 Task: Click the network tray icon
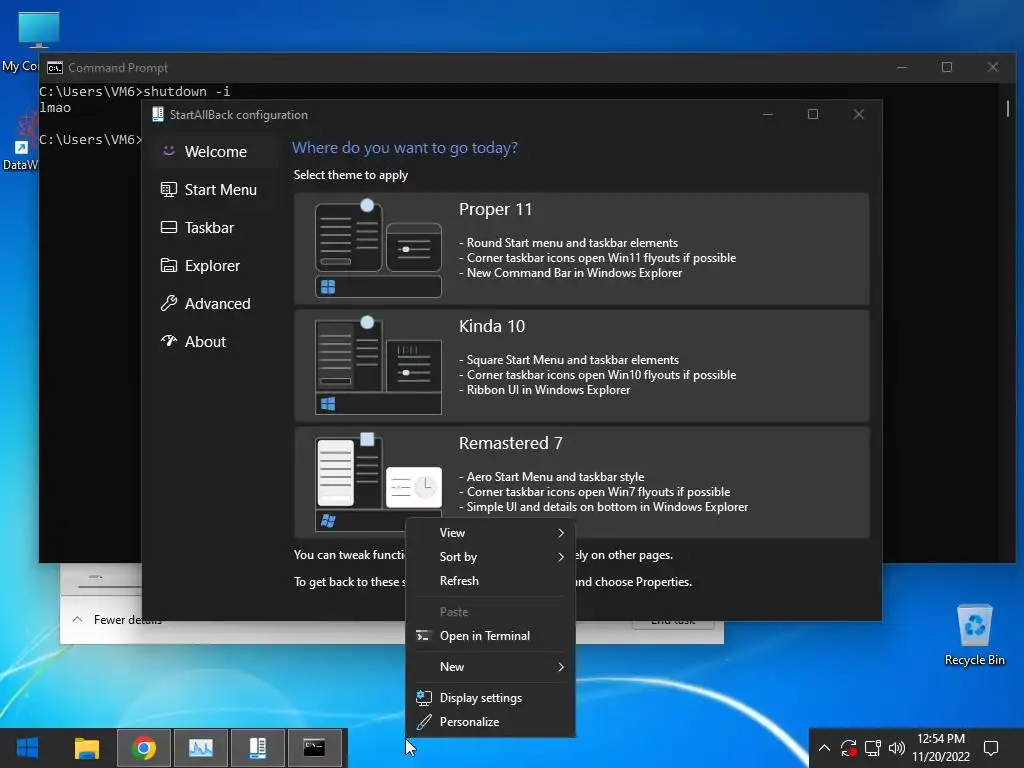tap(872, 748)
